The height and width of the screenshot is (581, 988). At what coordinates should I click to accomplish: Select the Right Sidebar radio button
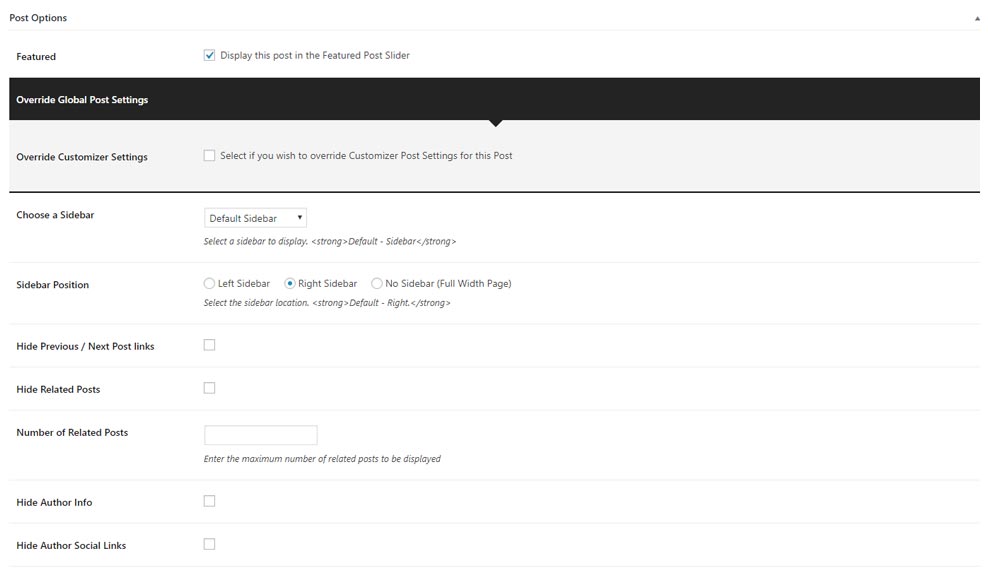click(x=290, y=284)
